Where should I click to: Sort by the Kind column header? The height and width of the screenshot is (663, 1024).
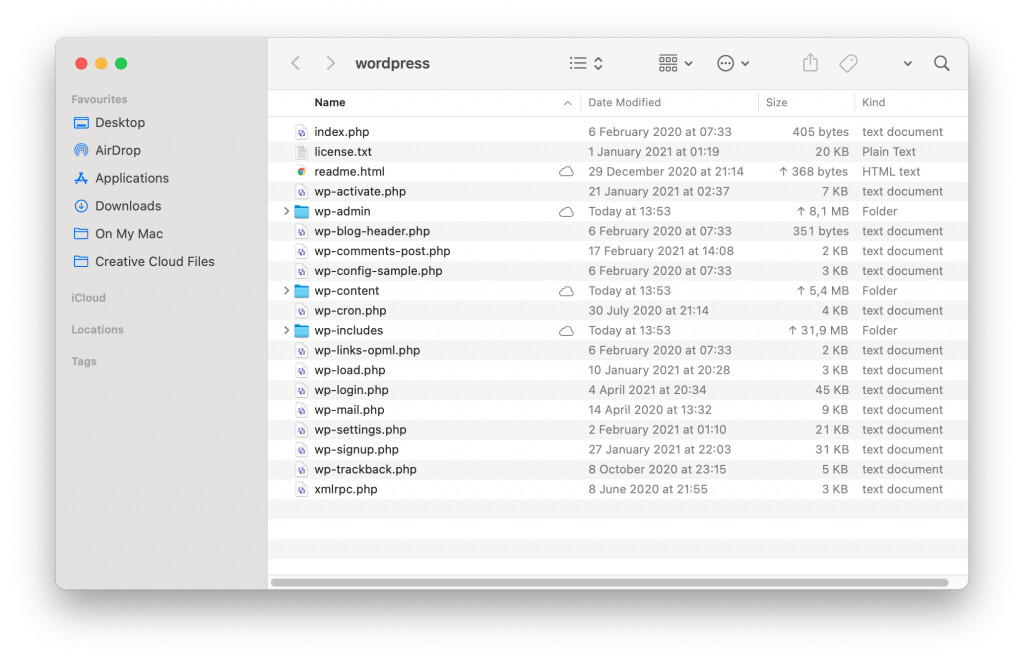(x=873, y=103)
